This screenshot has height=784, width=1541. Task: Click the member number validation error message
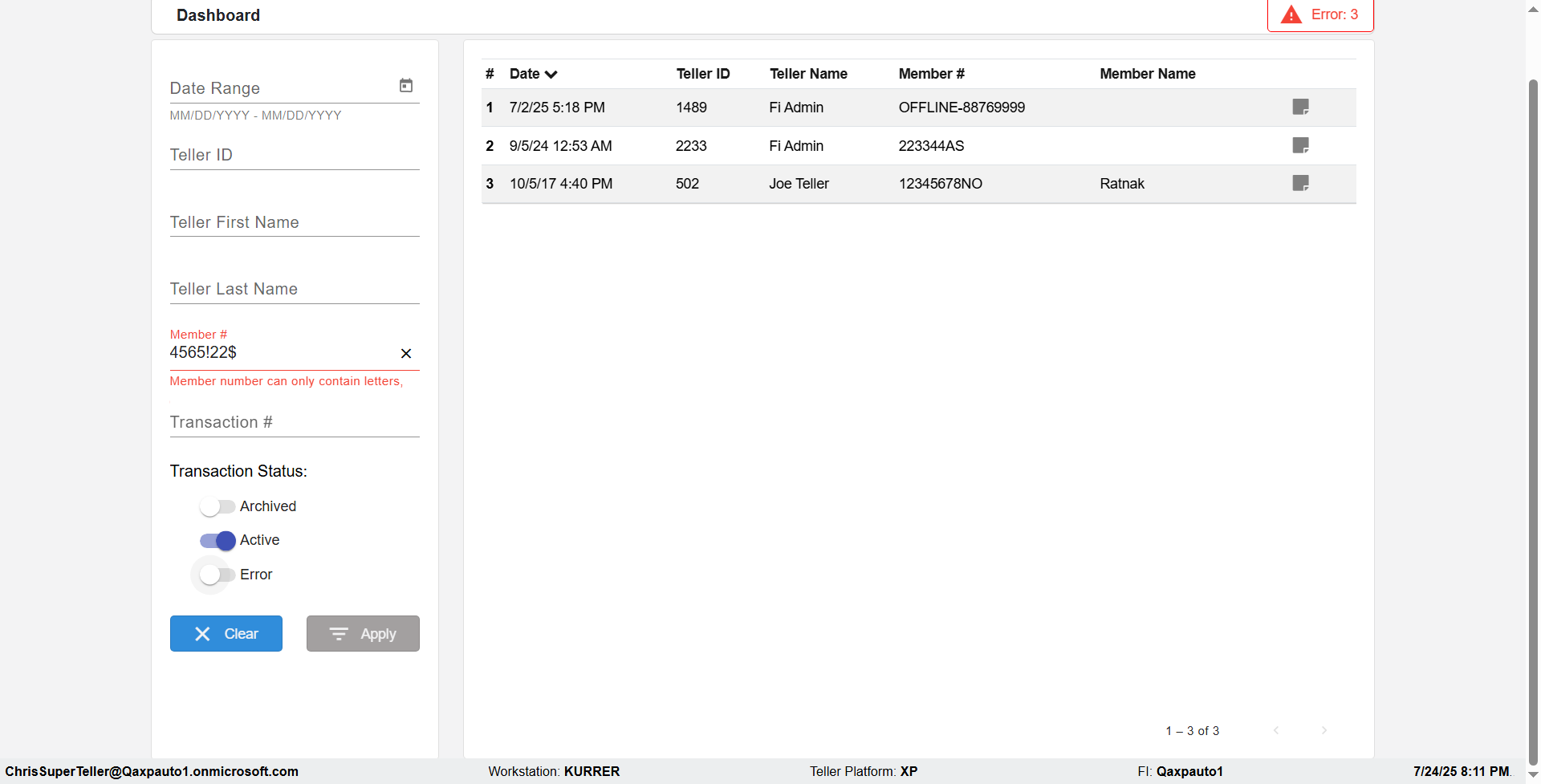(287, 381)
